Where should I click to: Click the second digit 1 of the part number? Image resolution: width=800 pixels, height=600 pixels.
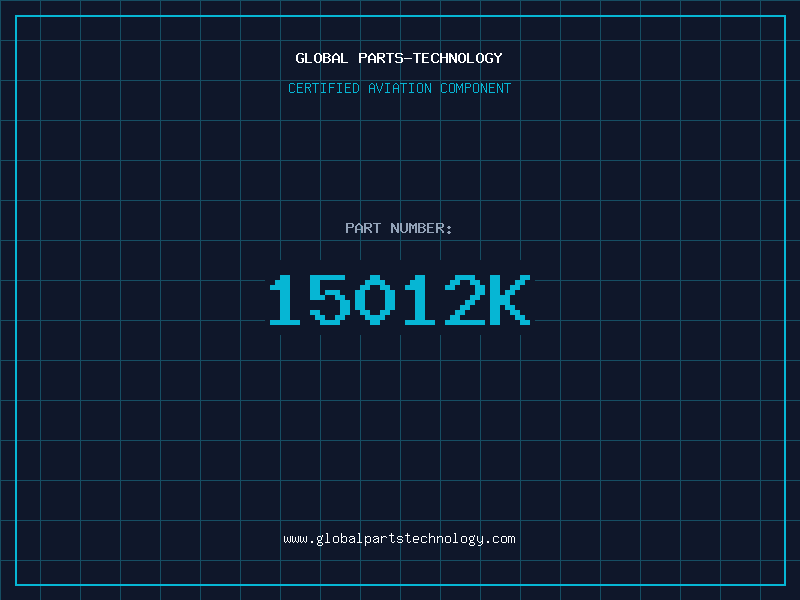click(419, 300)
